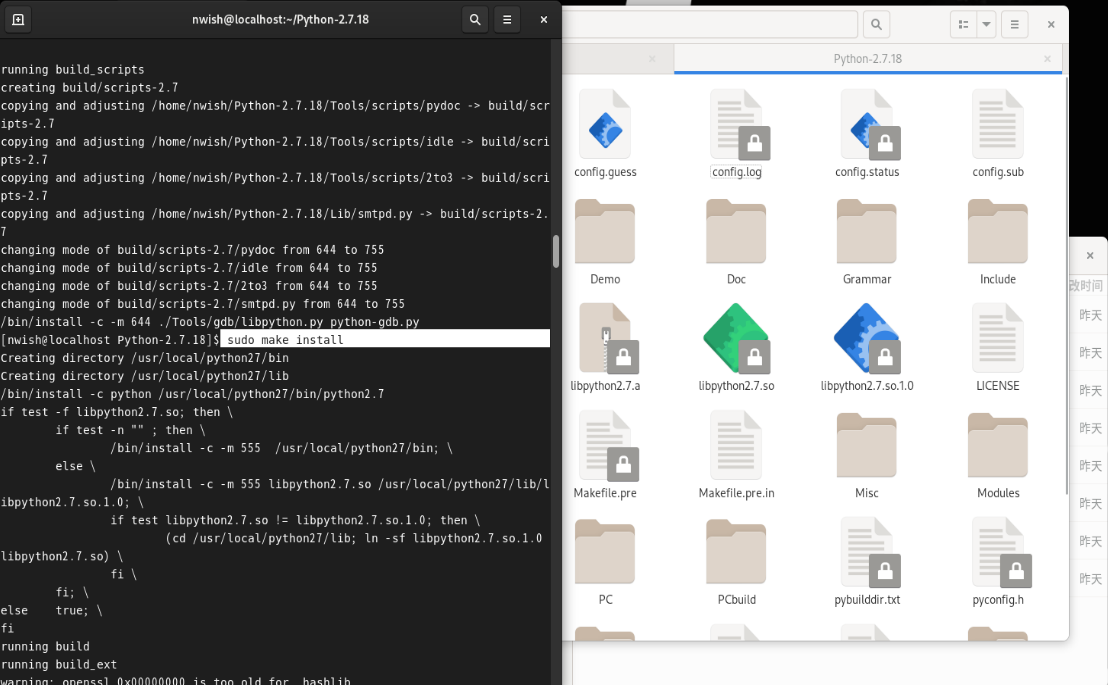Open the terminal hamburger menu
This screenshot has width=1108, height=685.
pyautogui.click(x=507, y=19)
